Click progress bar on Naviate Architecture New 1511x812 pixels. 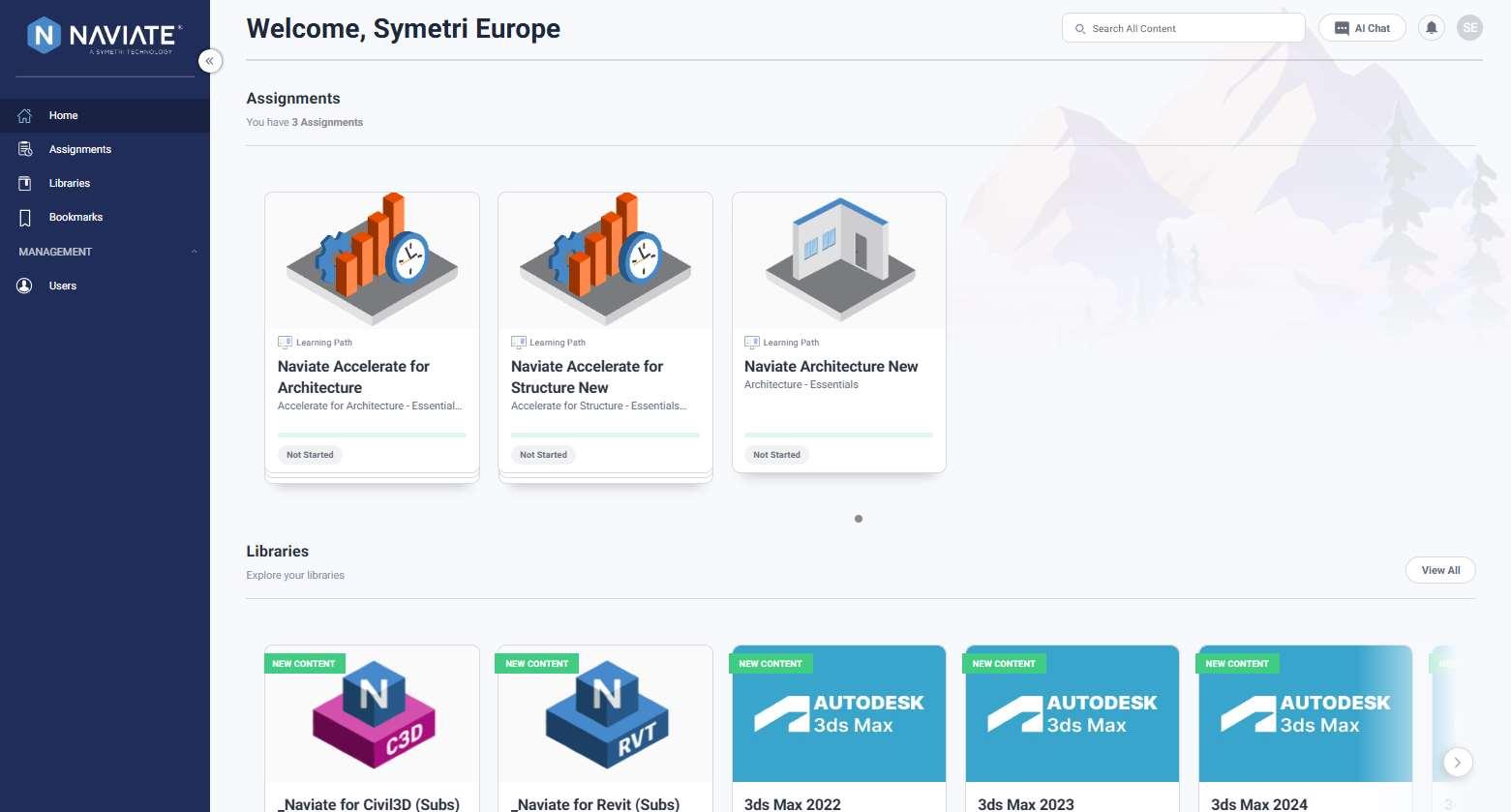(x=838, y=436)
